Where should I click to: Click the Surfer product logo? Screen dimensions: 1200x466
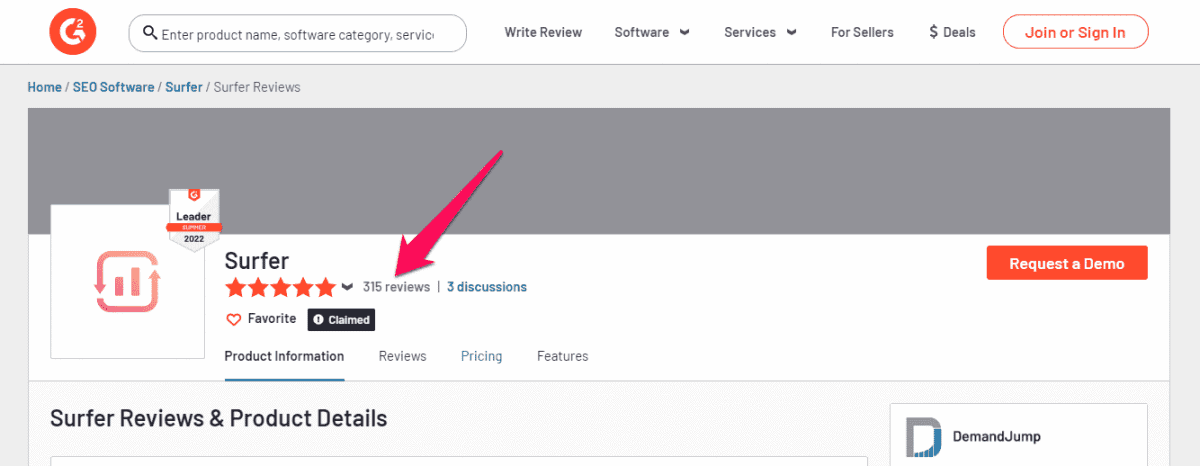tap(127, 283)
